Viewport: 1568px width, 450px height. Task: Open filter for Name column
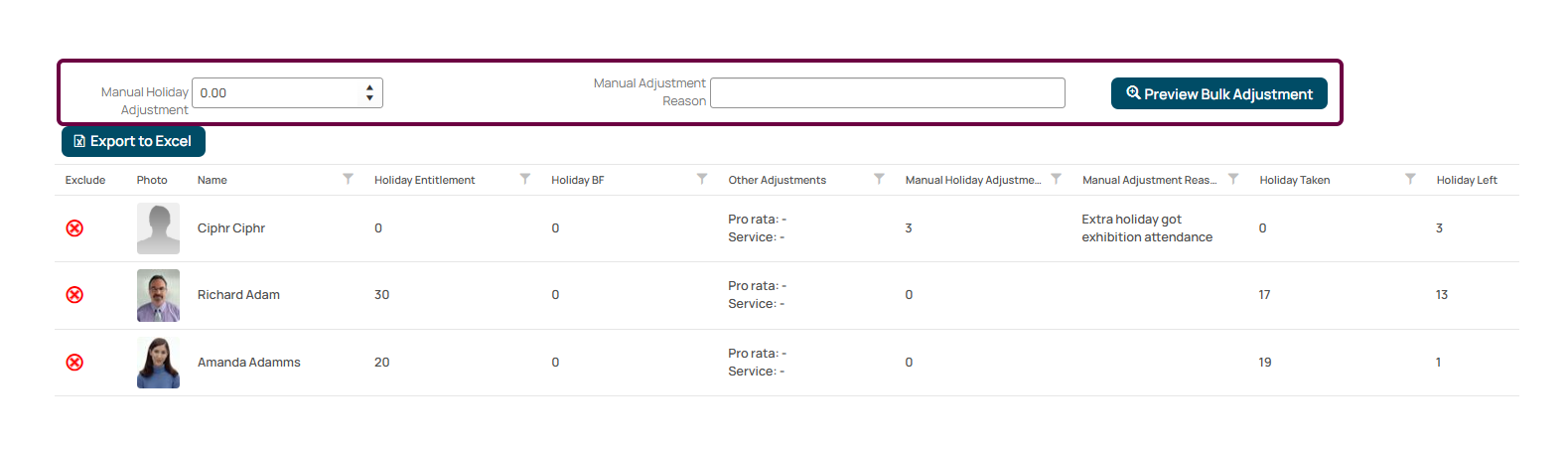pyautogui.click(x=348, y=179)
